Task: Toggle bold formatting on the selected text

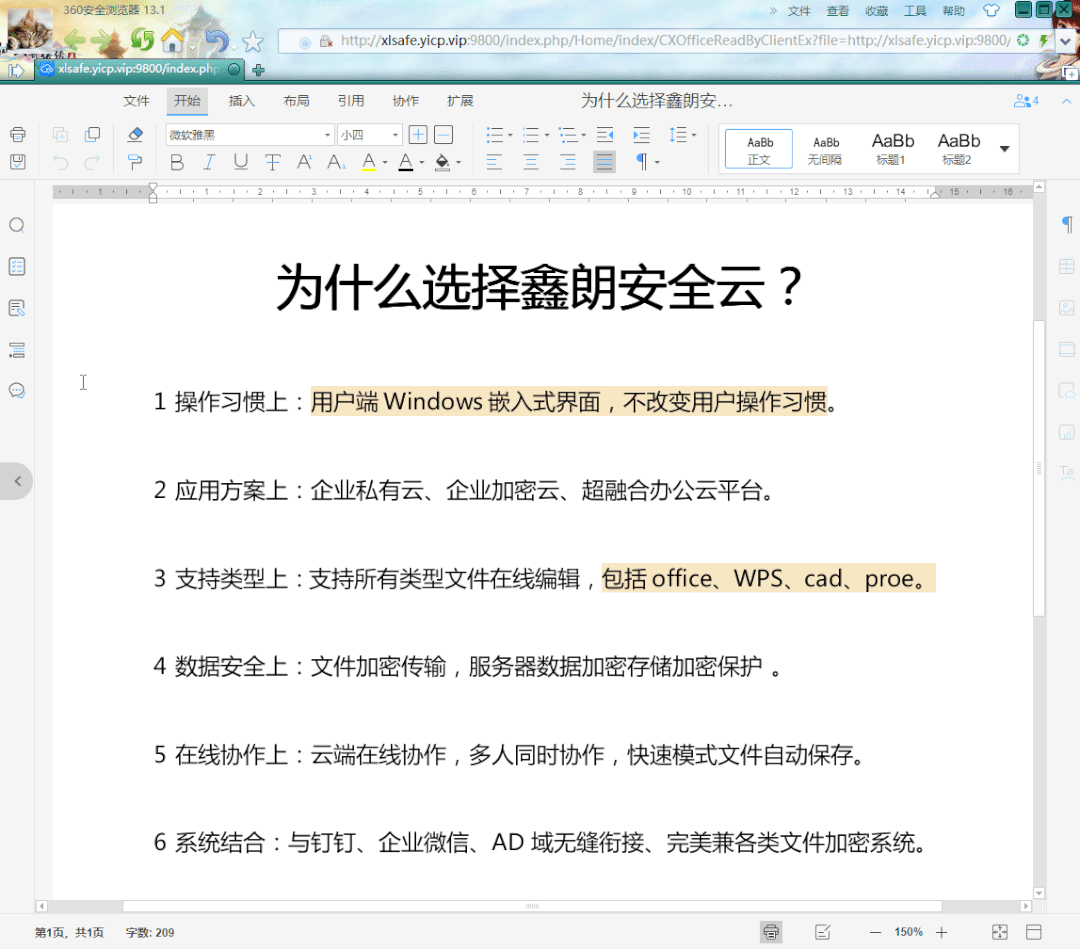Action: [x=177, y=162]
